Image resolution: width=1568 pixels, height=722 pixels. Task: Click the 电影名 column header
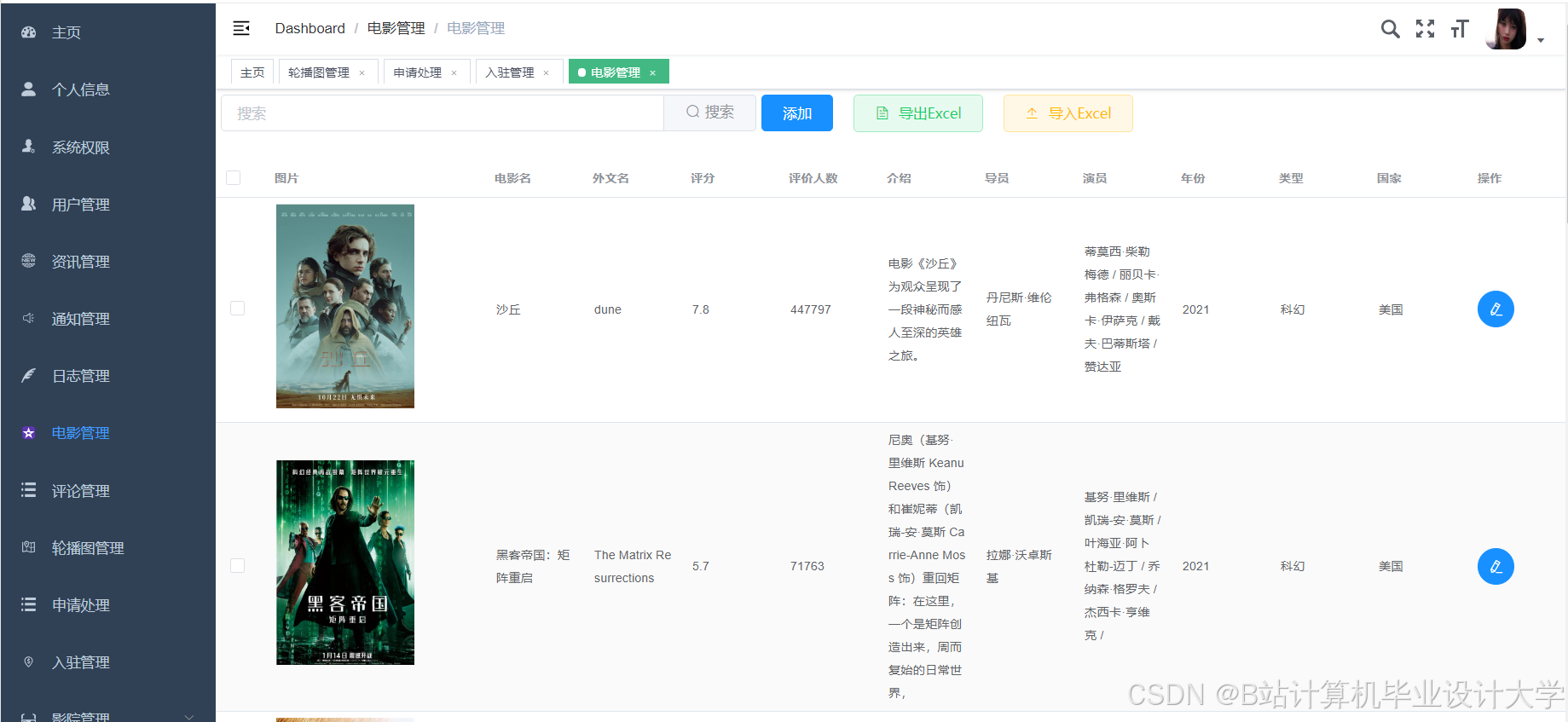[512, 178]
